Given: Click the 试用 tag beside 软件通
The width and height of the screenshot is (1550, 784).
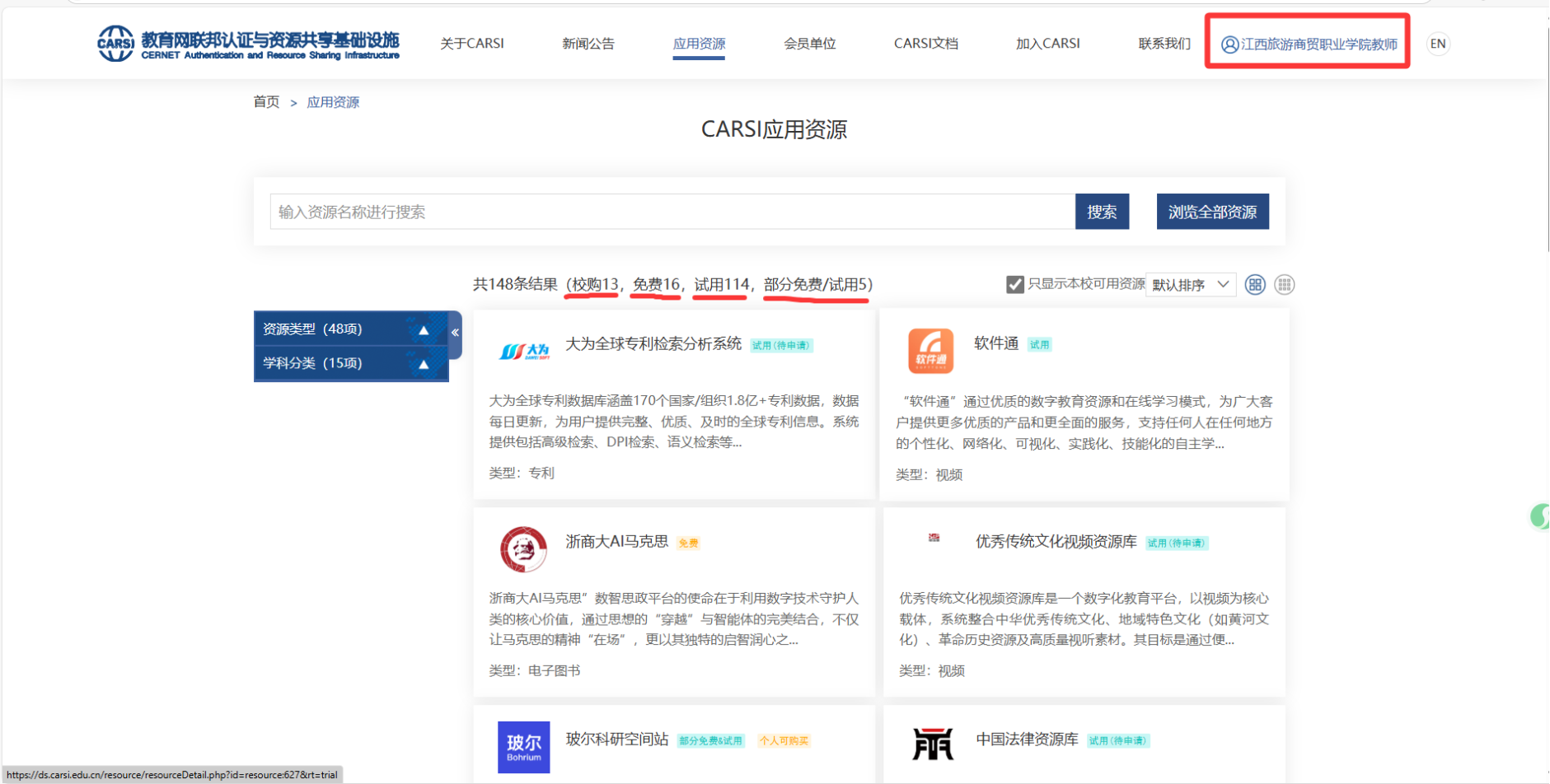Looking at the screenshot, I should point(1039,345).
